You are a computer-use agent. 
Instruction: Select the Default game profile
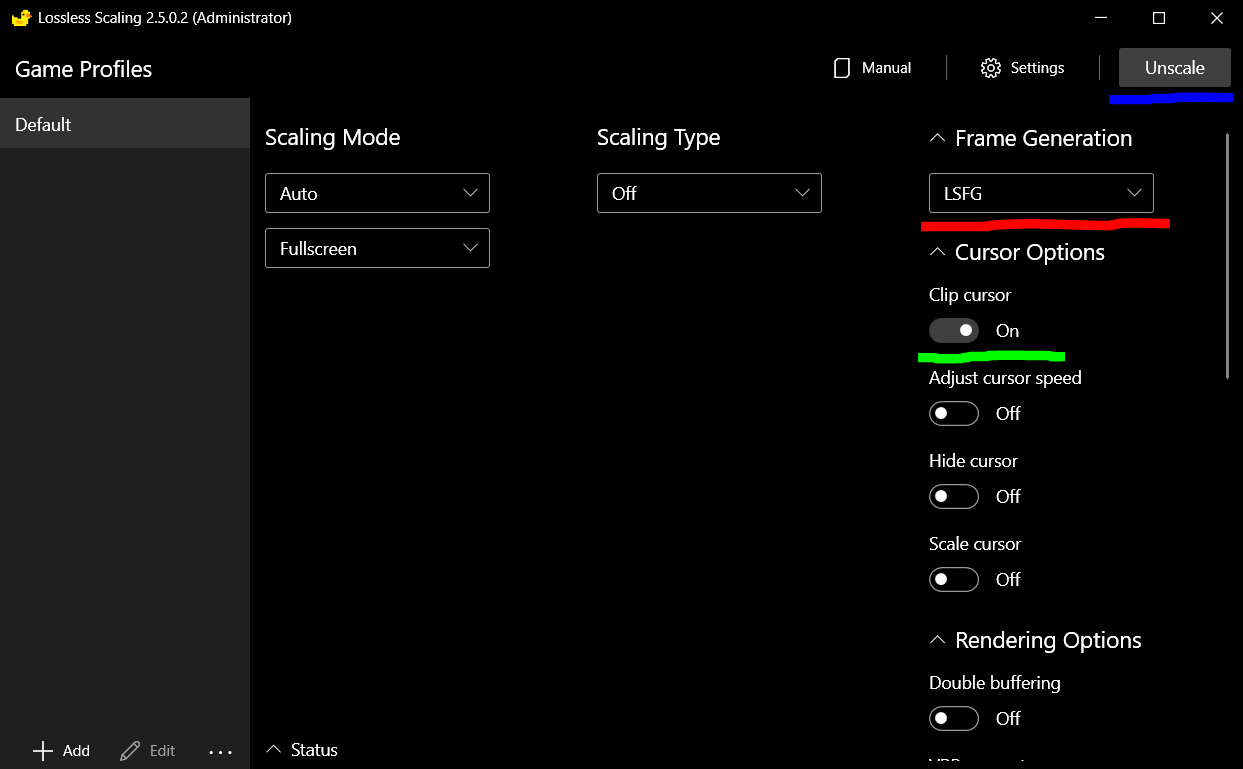[x=124, y=124]
